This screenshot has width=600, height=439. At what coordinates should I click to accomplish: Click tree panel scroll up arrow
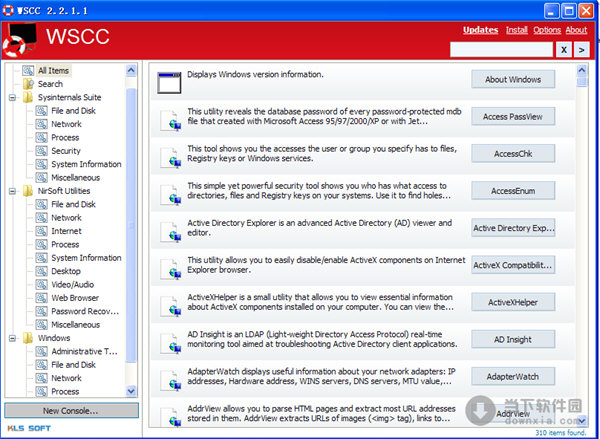[131, 70]
